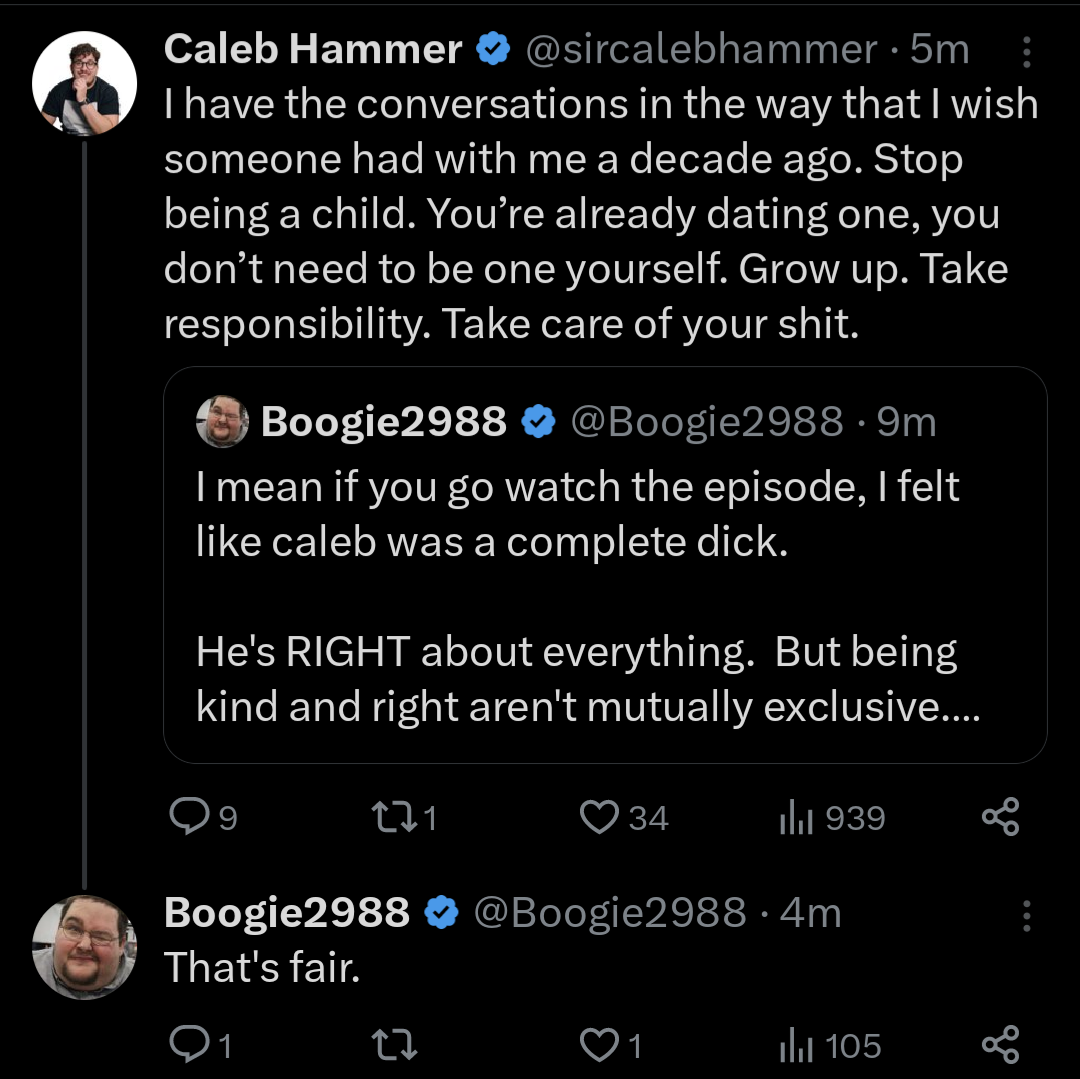
Task: Open the quoted Boogie2988 tweet card
Action: coord(605,565)
